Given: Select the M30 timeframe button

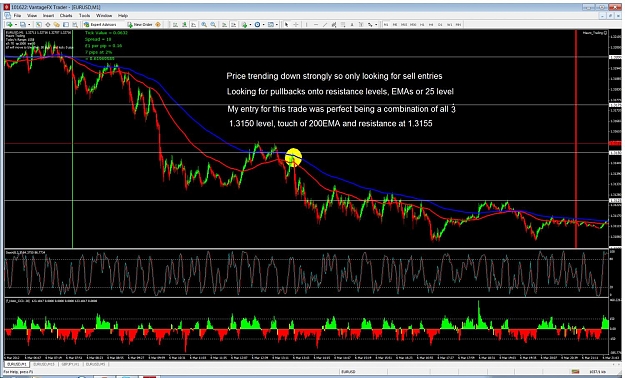Looking at the screenshot, I should [x=413, y=25].
